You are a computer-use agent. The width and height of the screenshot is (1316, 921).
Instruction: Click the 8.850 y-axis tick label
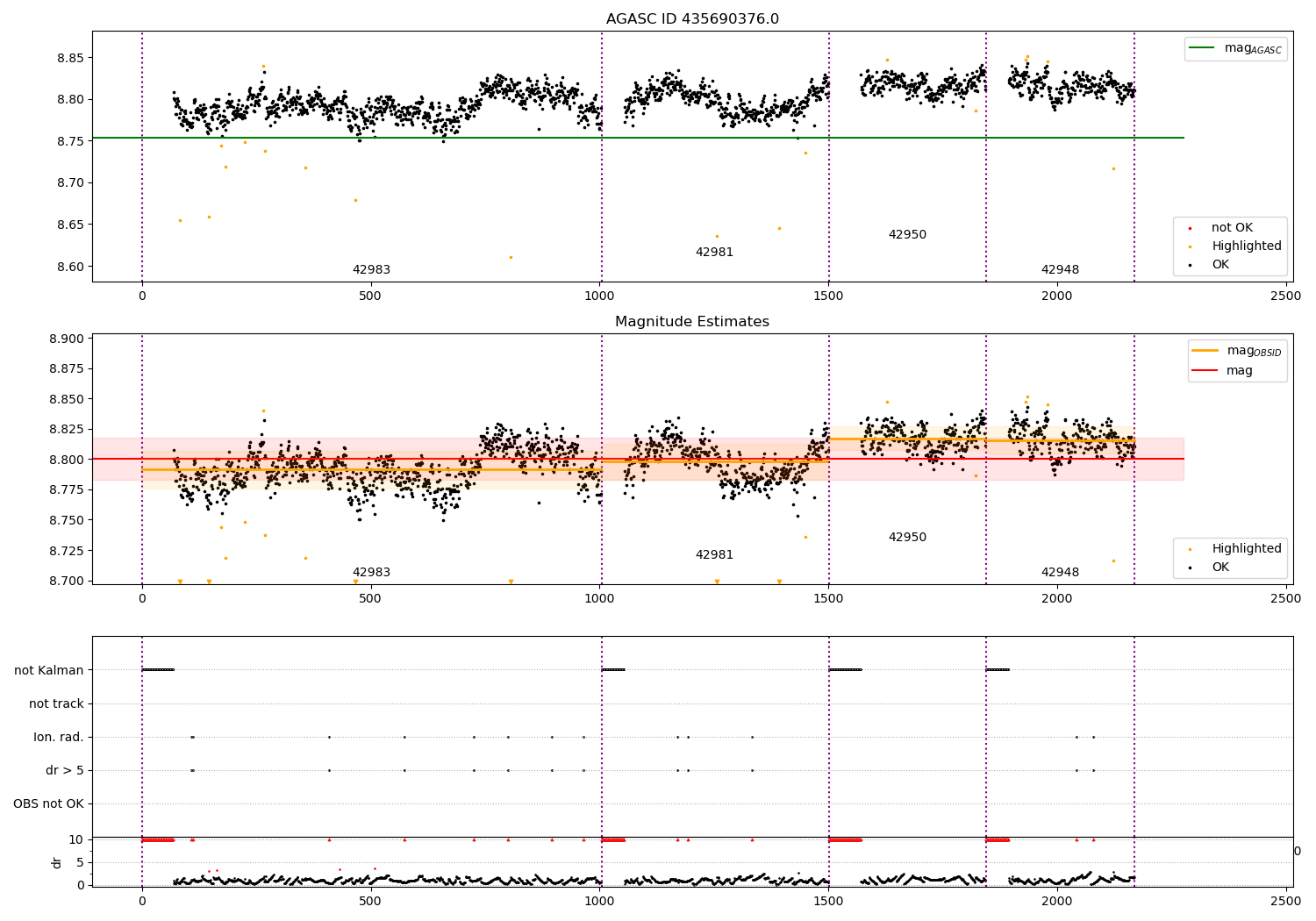[67, 400]
